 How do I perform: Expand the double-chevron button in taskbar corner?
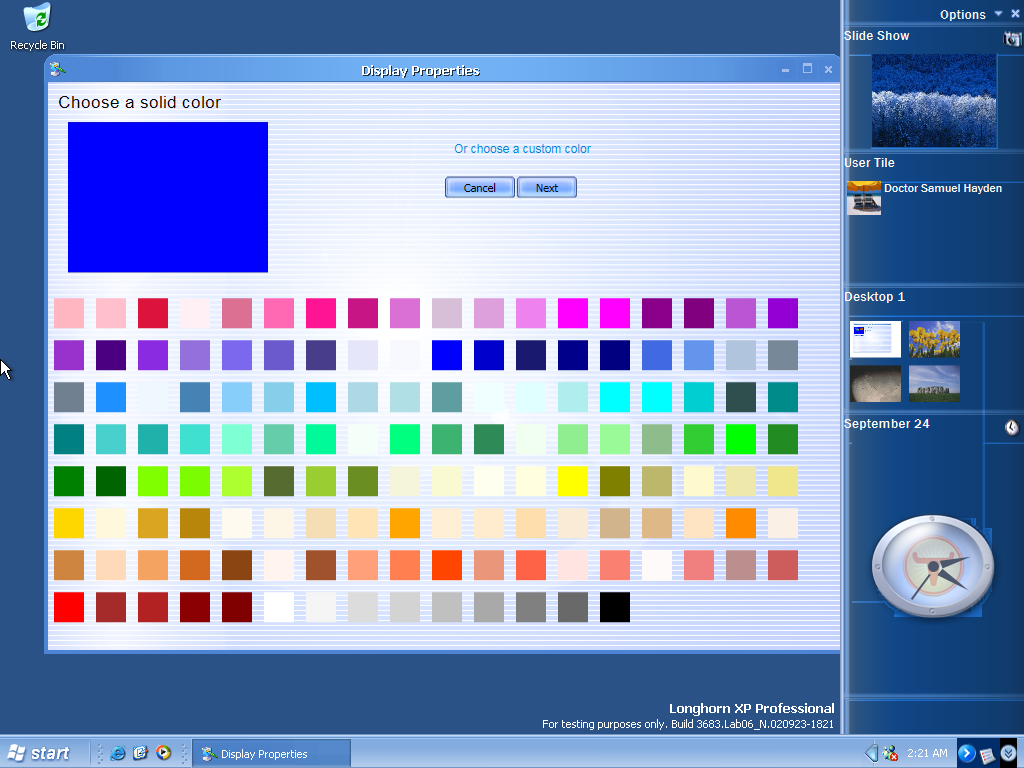tap(1008, 753)
